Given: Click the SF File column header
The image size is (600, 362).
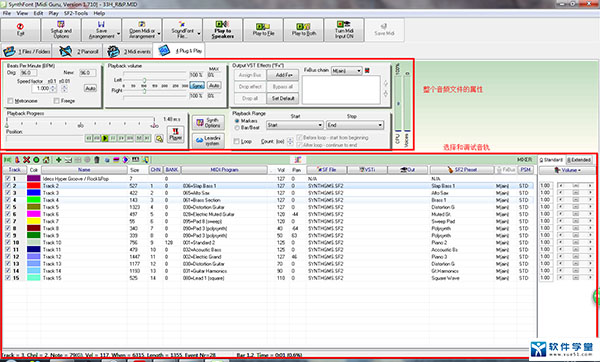Looking at the screenshot, I should point(326,170).
